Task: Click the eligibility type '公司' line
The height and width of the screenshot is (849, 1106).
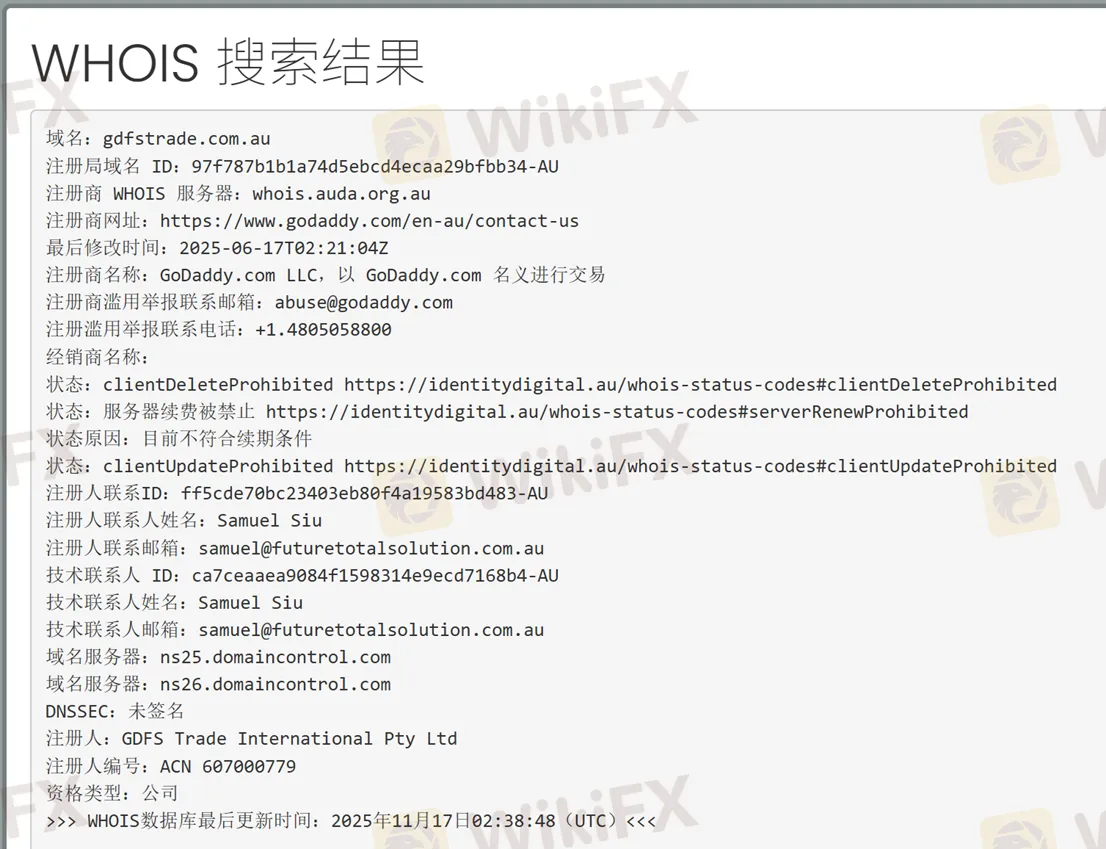Action: coord(111,793)
